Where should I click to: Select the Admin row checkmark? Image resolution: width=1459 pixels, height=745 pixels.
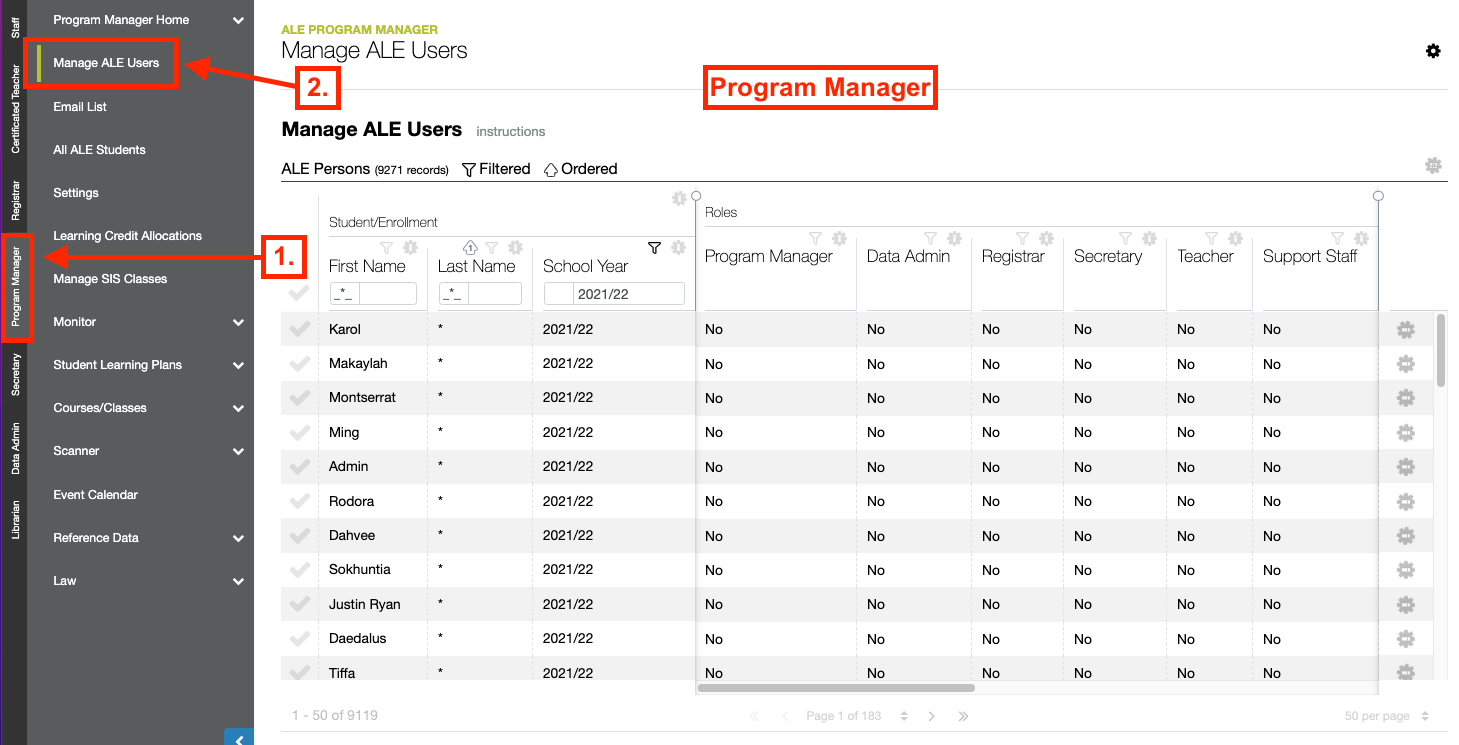(x=299, y=467)
